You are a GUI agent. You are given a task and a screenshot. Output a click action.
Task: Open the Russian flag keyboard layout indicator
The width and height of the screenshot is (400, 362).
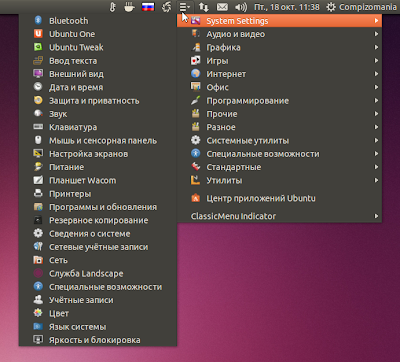[148, 7]
